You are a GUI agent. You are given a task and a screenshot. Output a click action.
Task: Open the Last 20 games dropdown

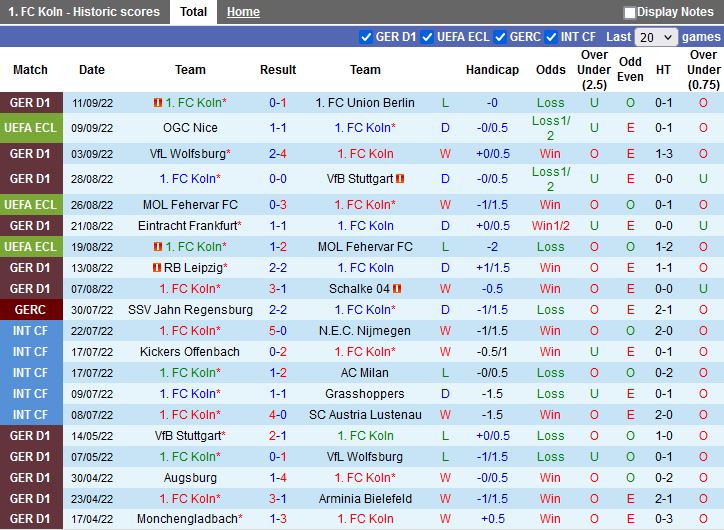tap(656, 37)
